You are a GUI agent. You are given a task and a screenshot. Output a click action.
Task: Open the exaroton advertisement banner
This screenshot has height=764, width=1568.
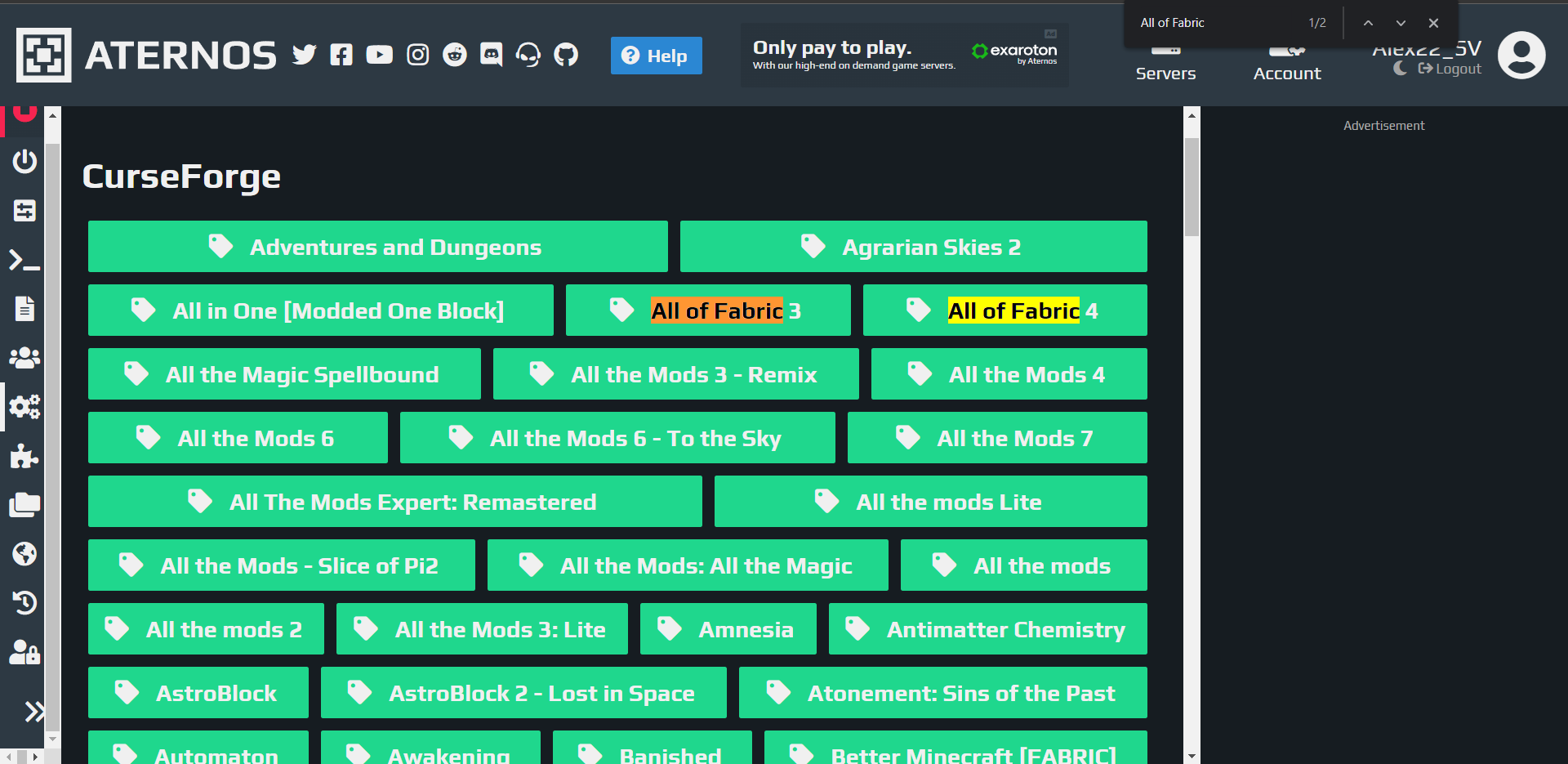905,55
